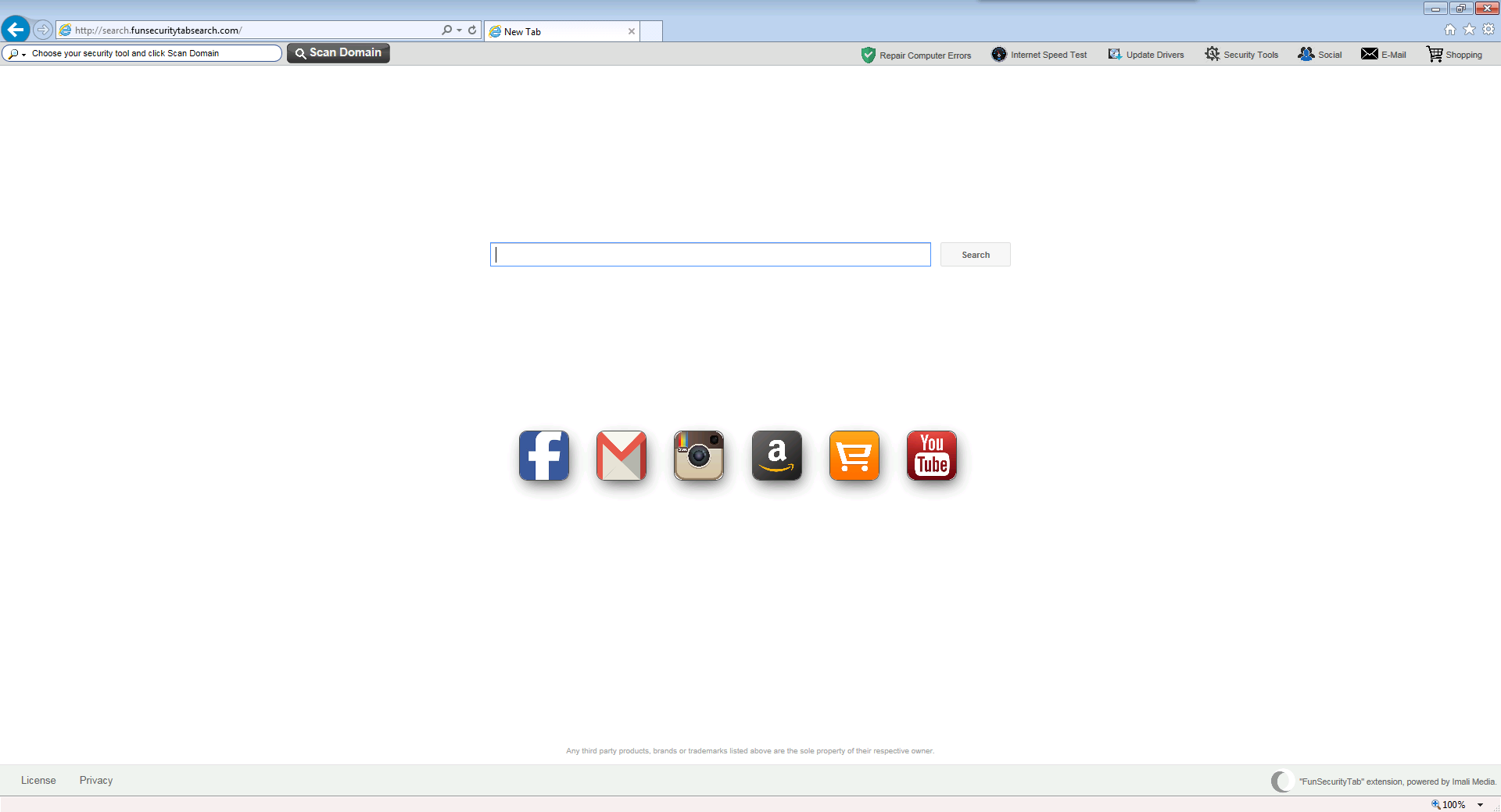Open the browser Home icon
Image resolution: width=1501 pixels, height=812 pixels.
point(1450,30)
